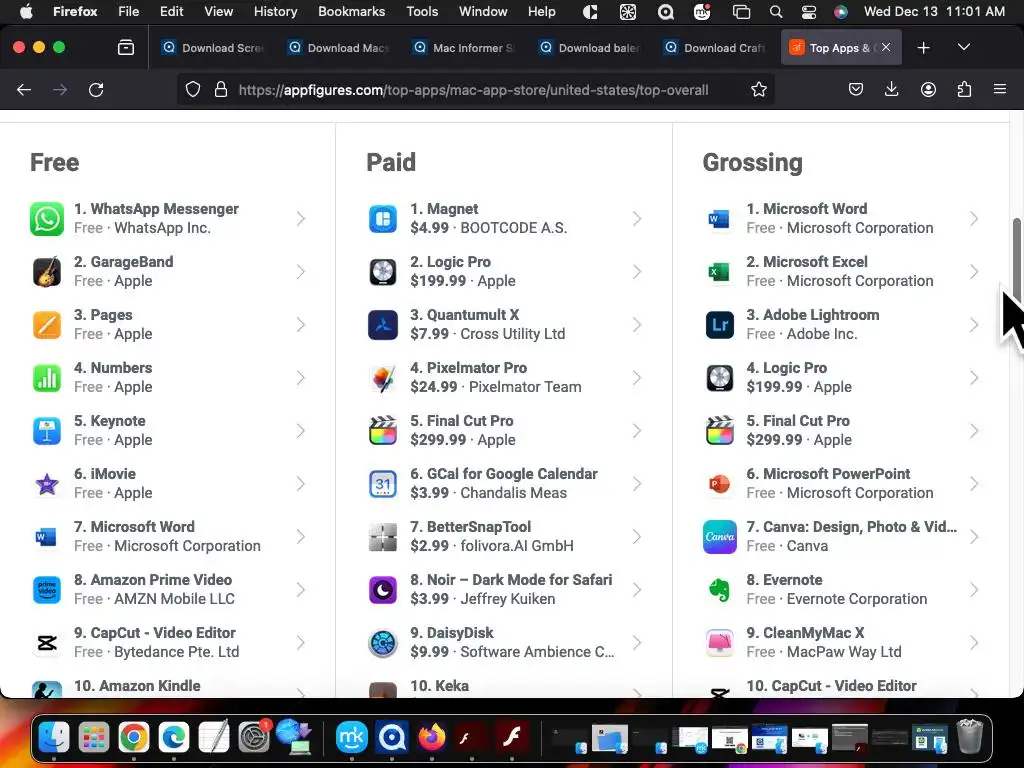Screen dimensions: 1024x768
Task: Switch to the Mac Informer tab
Action: (x=464, y=48)
